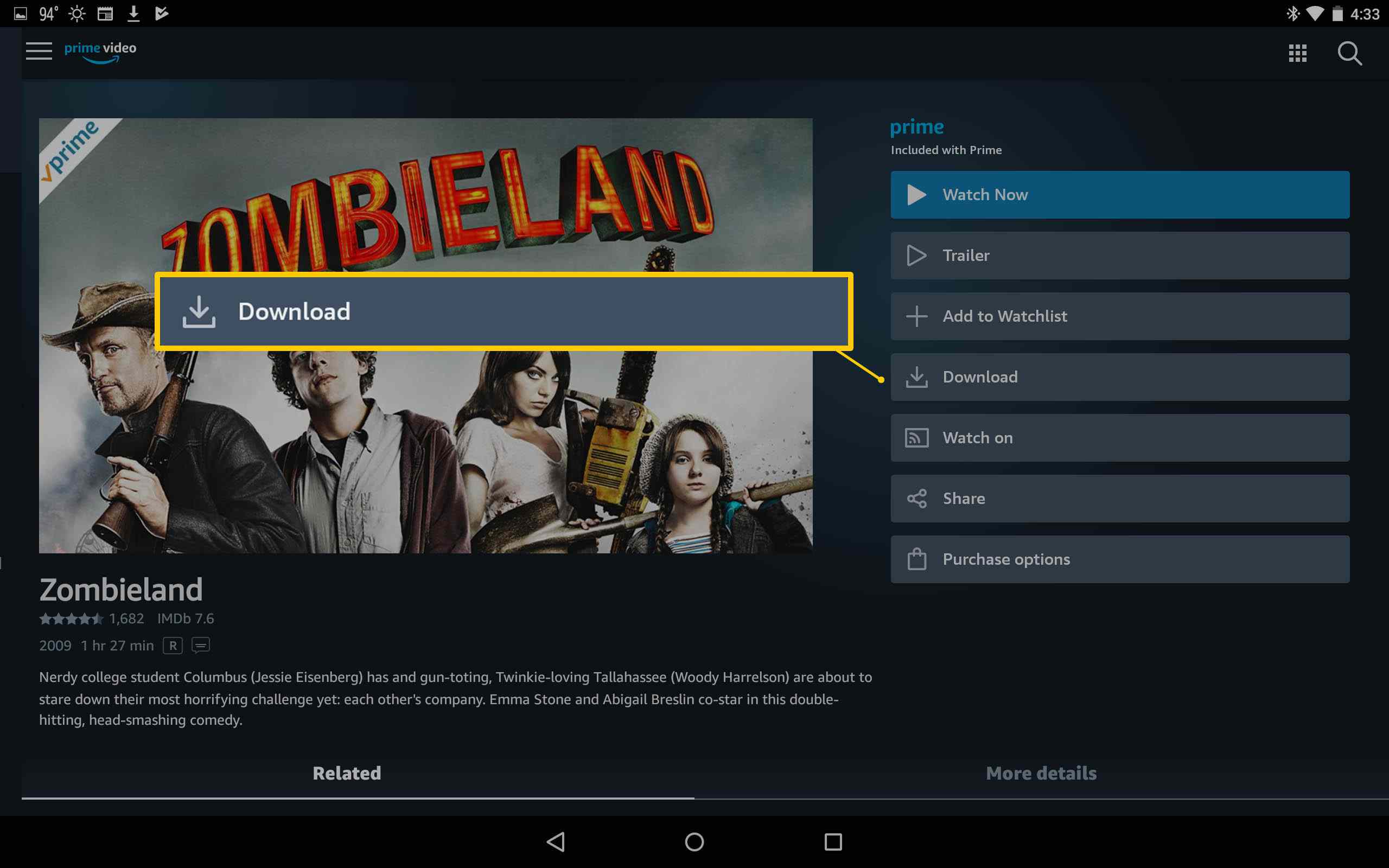Click the hamburger menu icon
1389x868 pixels.
[x=37, y=53]
